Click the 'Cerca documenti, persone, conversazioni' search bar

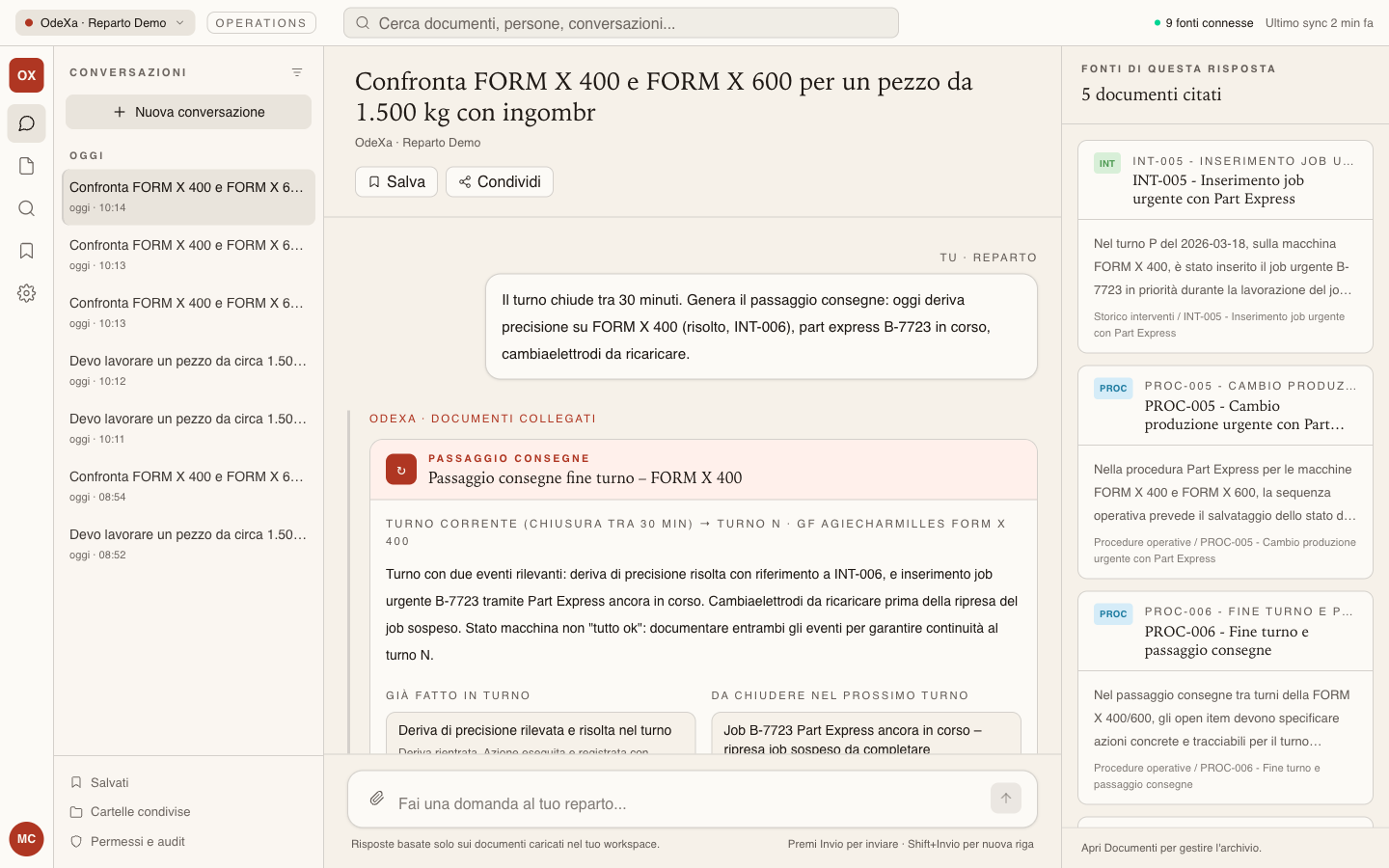[621, 22]
